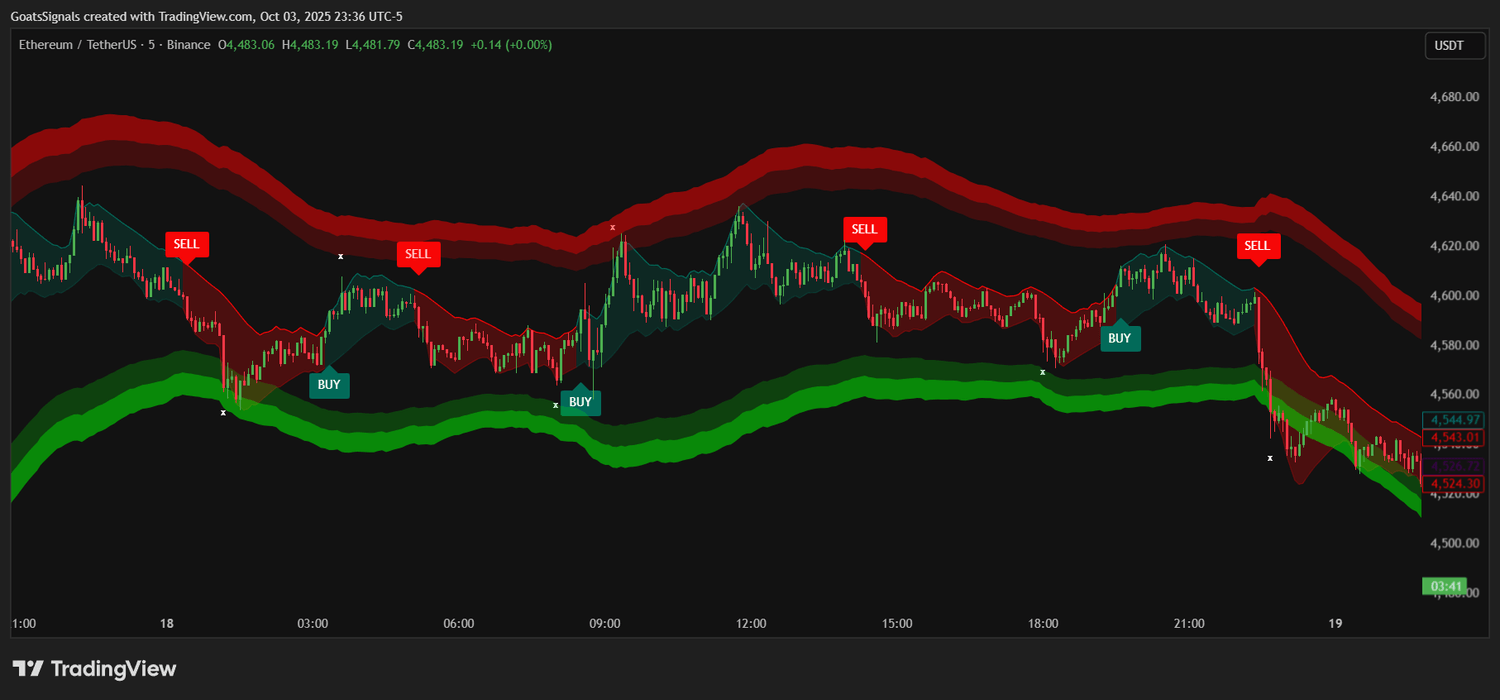Click the 4,640.00 price axis label
Image resolution: width=1500 pixels, height=700 pixels.
(x=1455, y=196)
